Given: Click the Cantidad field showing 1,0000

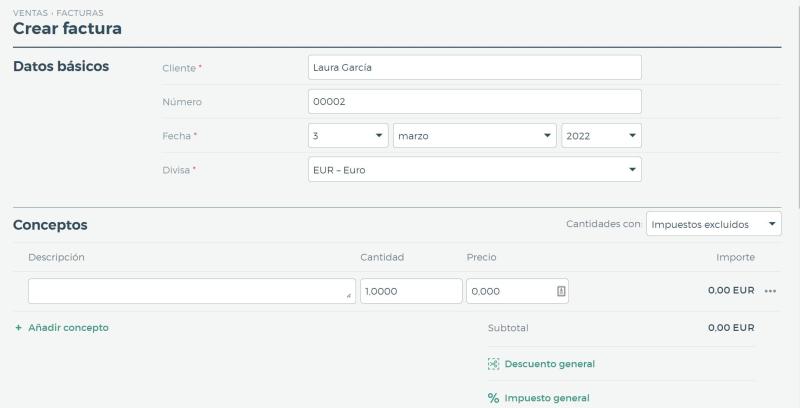Looking at the screenshot, I should click(411, 291).
